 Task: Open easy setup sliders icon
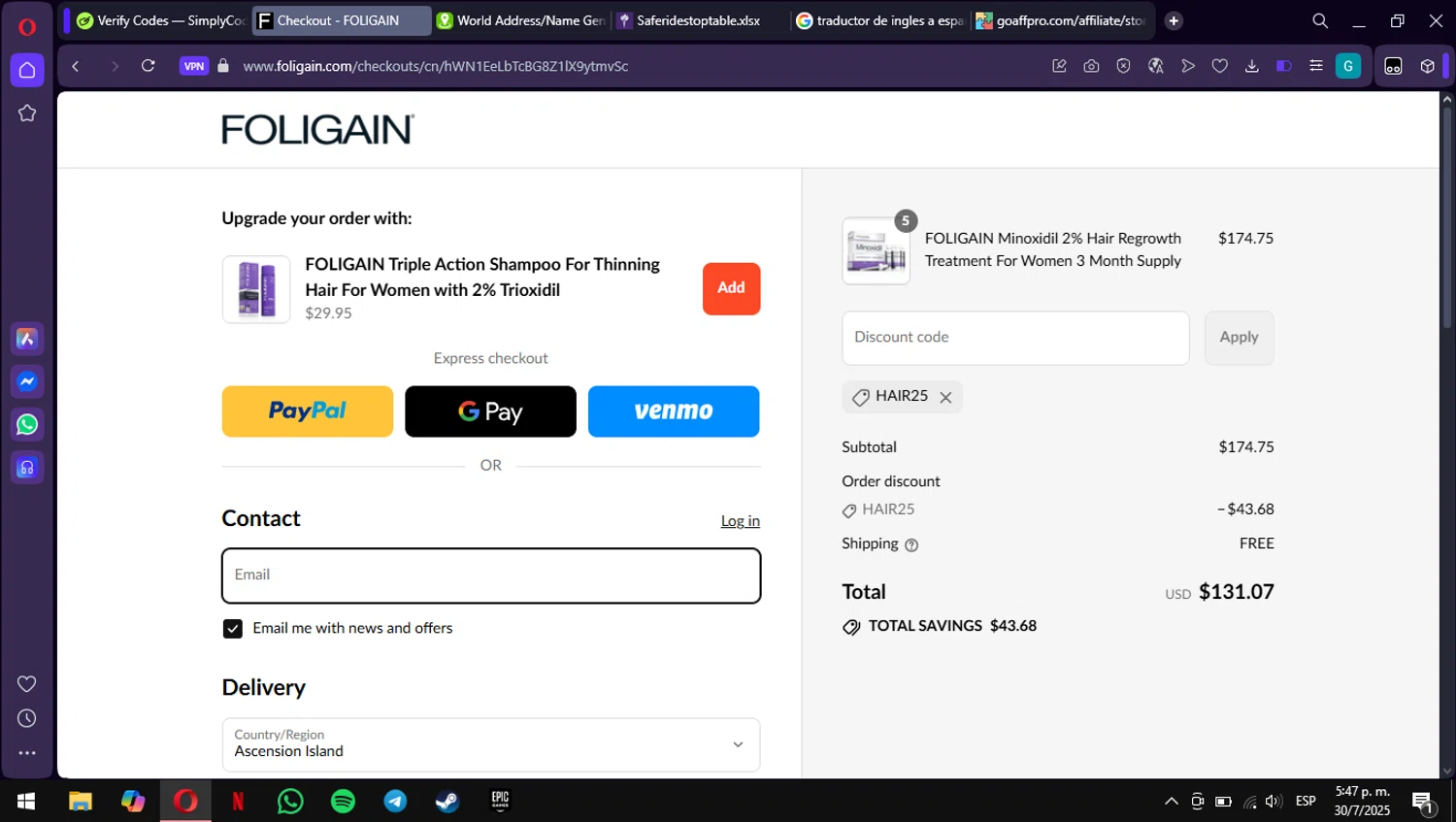click(x=1316, y=66)
